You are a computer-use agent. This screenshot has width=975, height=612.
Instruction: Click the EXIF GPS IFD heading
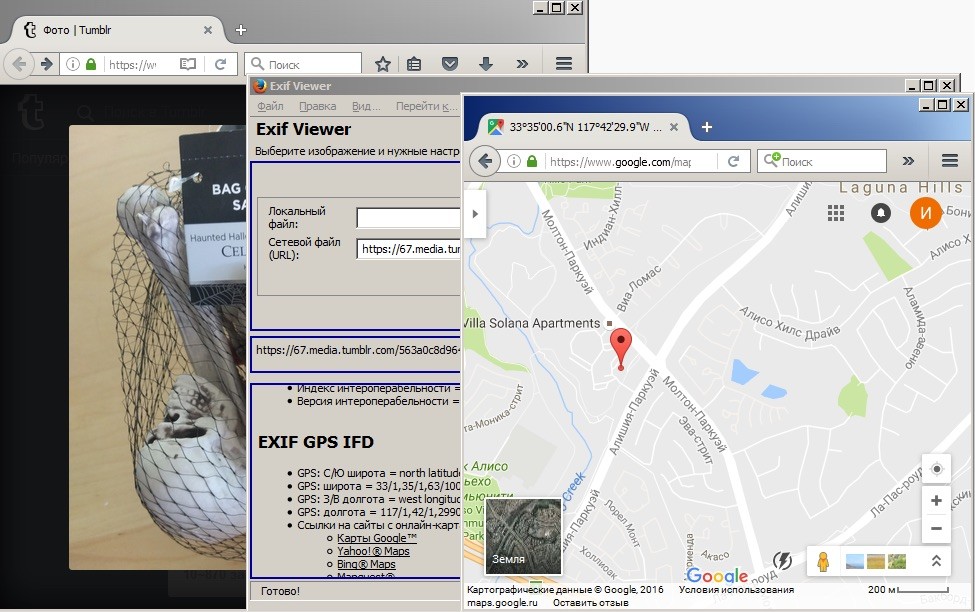tap(316, 442)
